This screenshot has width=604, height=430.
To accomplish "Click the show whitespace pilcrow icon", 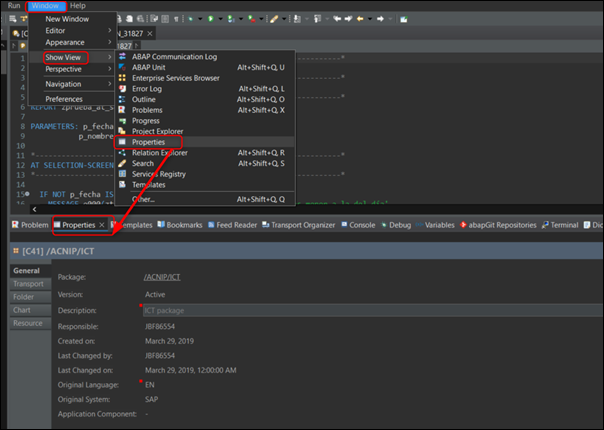I will point(176,19).
